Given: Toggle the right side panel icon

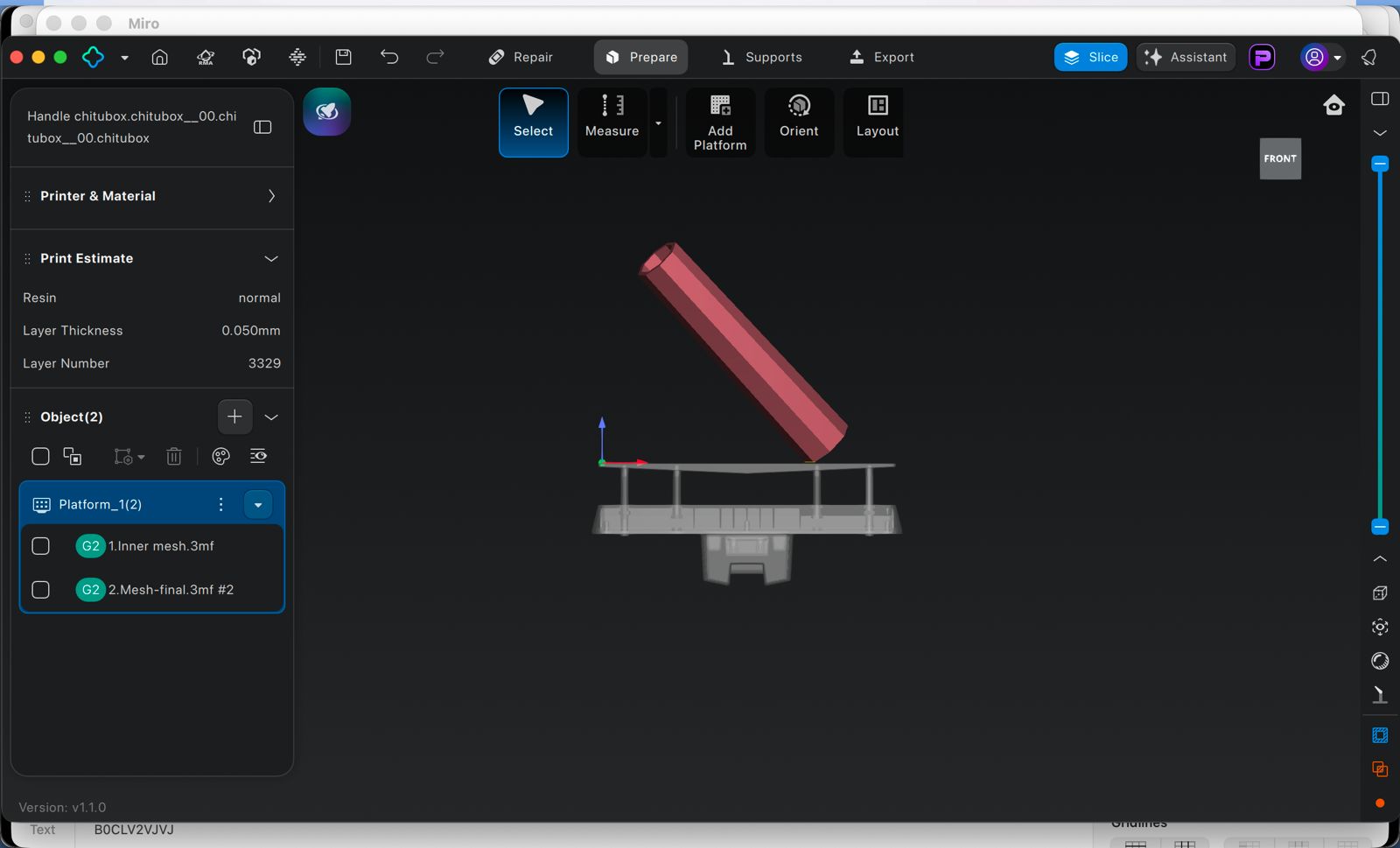Looking at the screenshot, I should point(1380,99).
